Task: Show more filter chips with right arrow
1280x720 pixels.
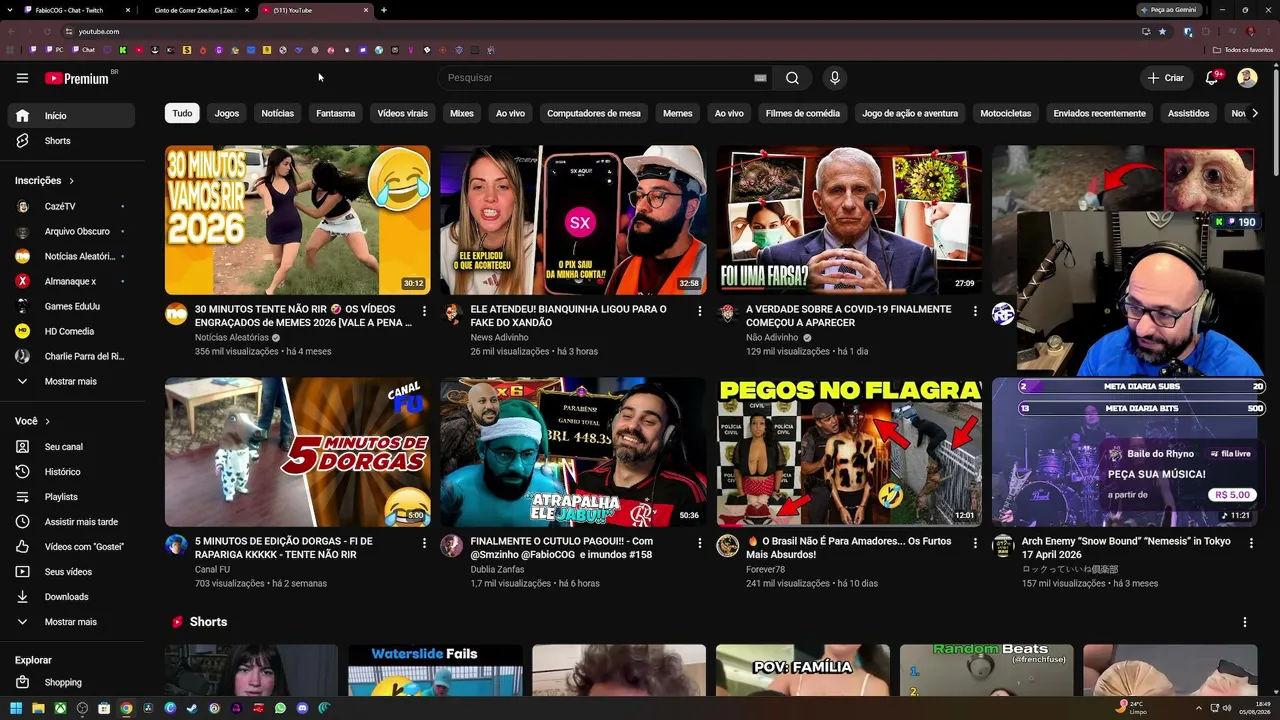Action: 1255,113
